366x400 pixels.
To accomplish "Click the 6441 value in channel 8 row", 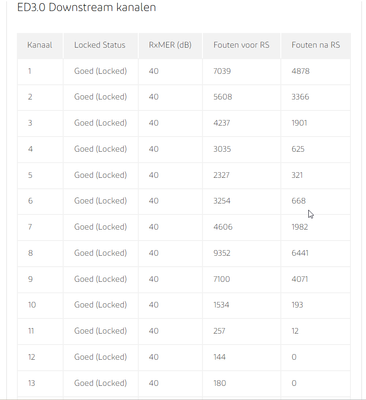I will tap(300, 253).
